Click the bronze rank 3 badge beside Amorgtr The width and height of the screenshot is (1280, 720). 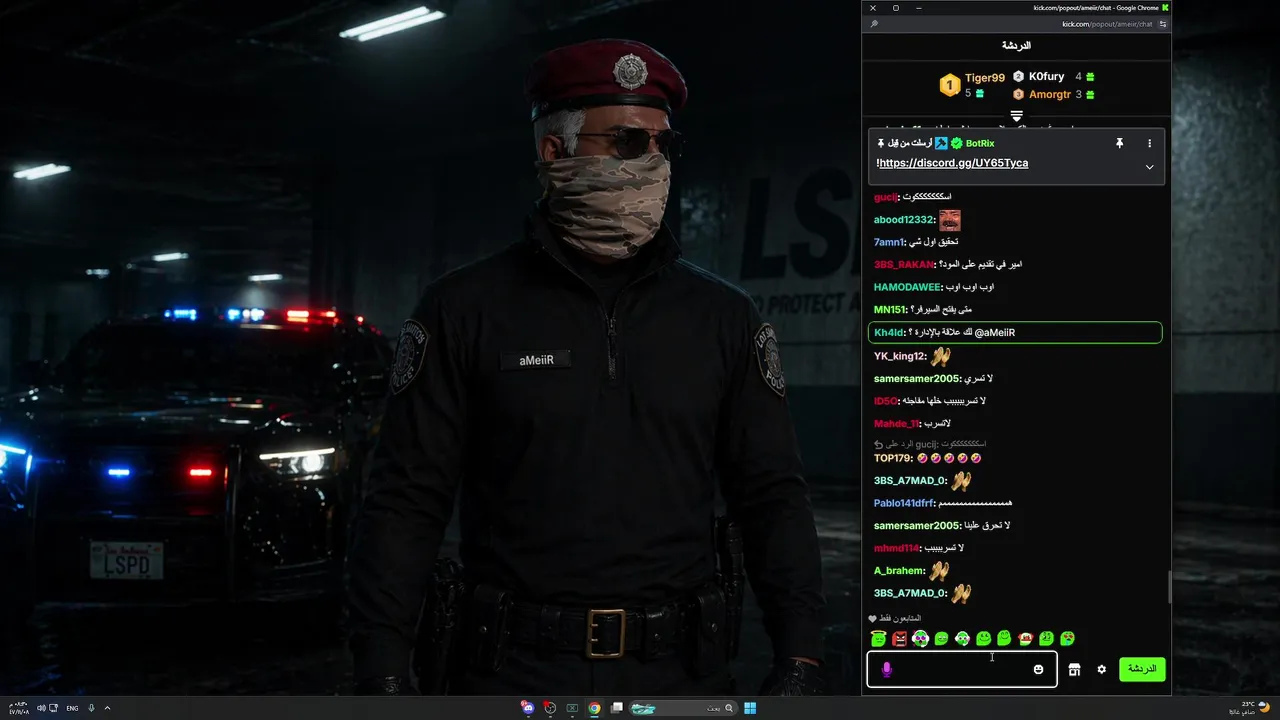click(1018, 94)
